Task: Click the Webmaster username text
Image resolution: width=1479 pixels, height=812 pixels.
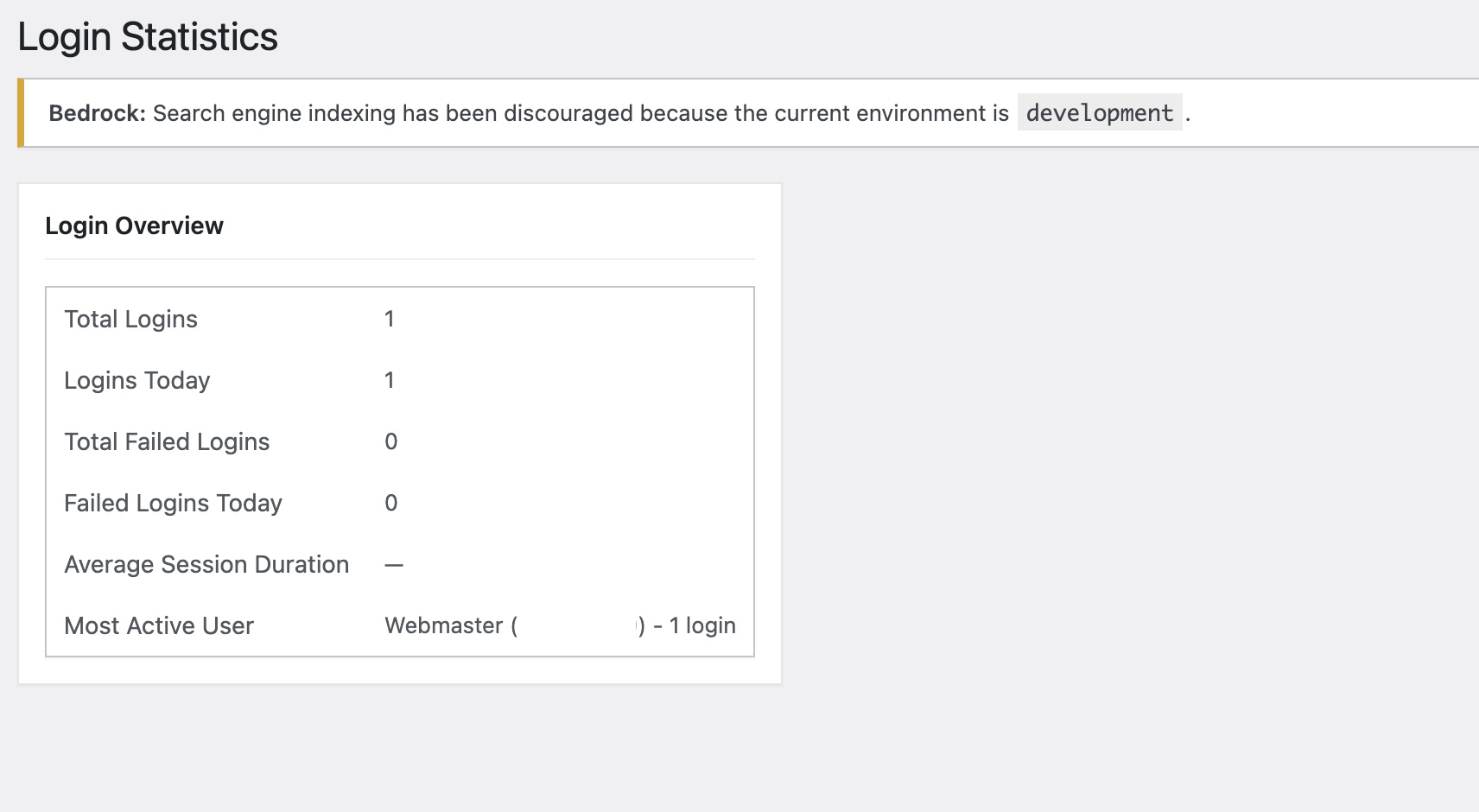Action: coord(444,625)
